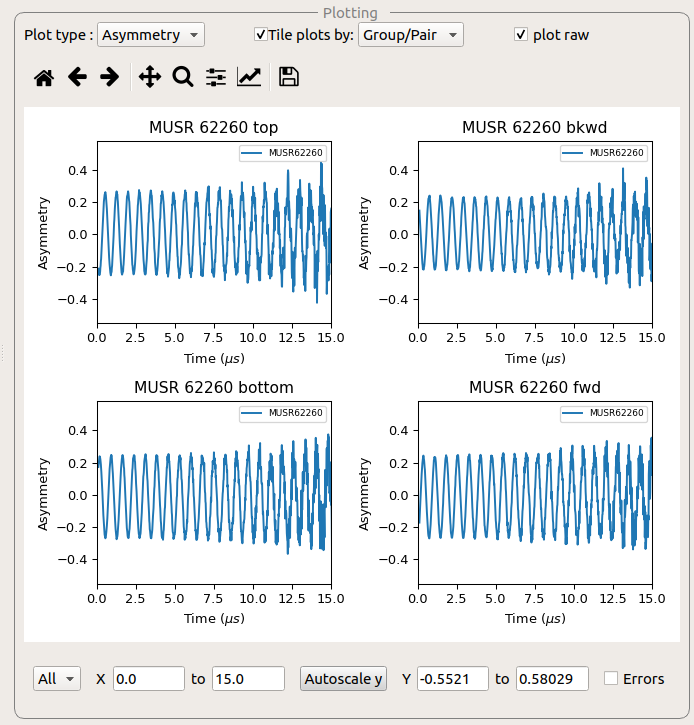Enable the Errors checkbox
This screenshot has width=694, height=725.
(x=611, y=679)
